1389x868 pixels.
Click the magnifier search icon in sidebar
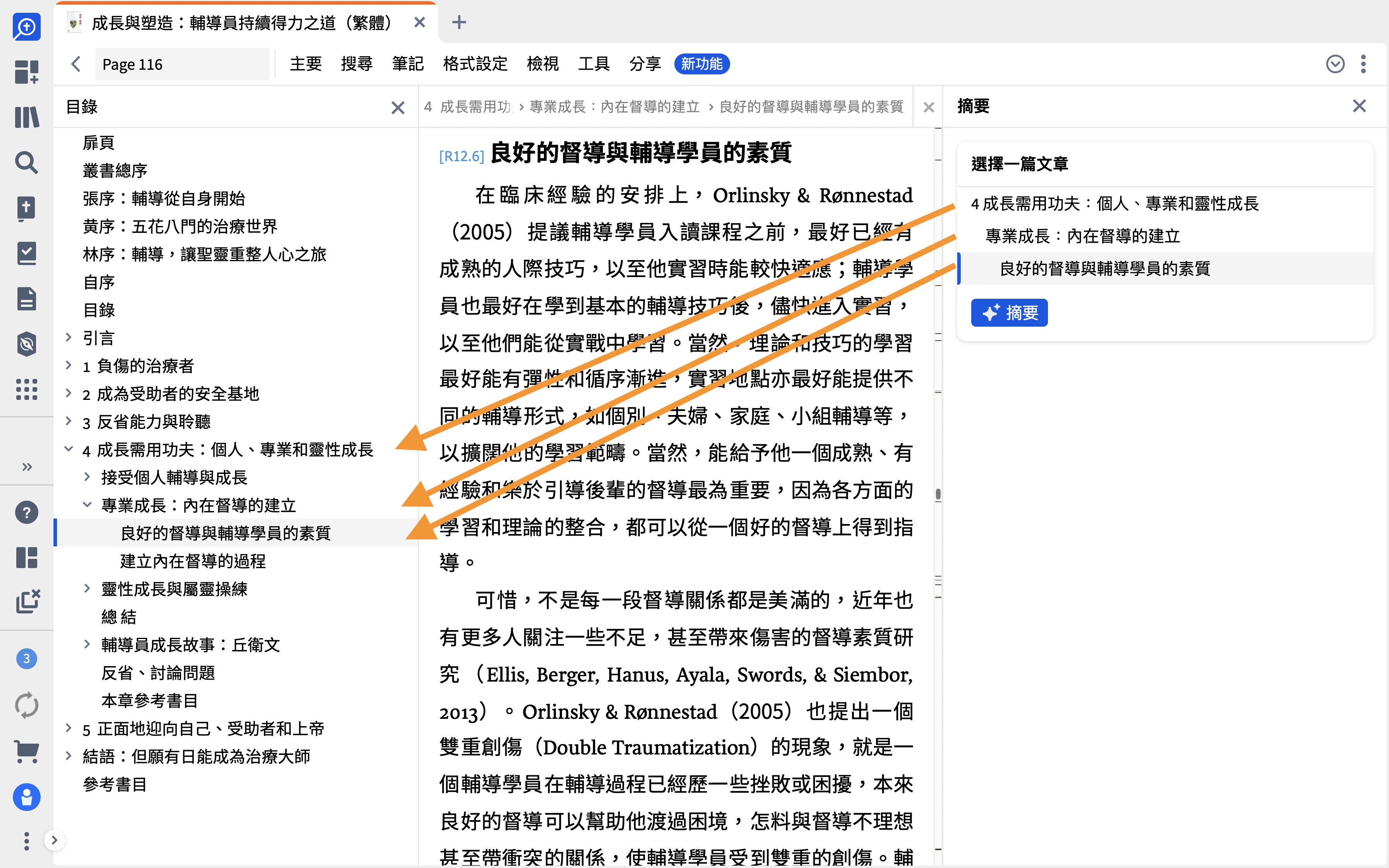26,162
